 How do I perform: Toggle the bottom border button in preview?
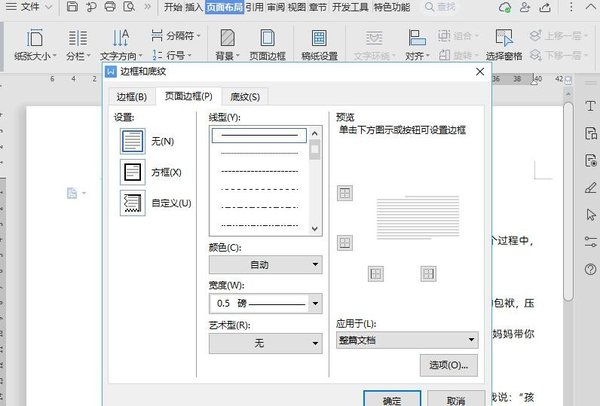click(x=345, y=242)
